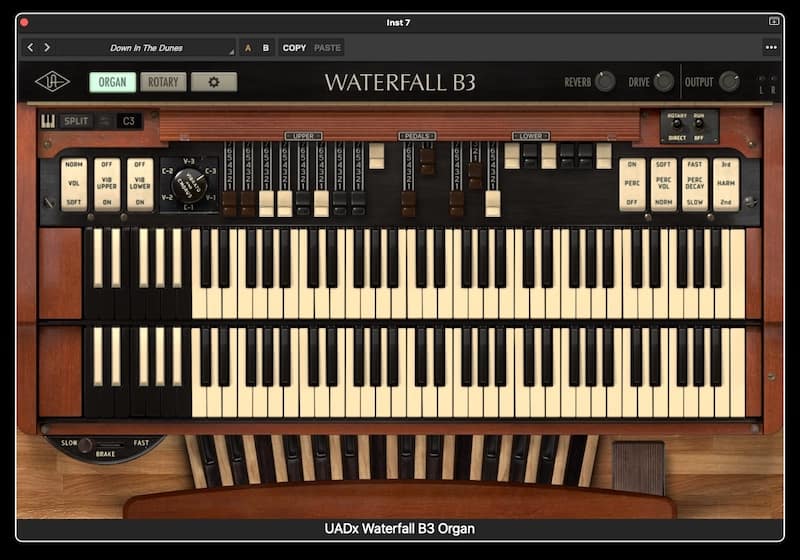Click the seventh upper drawbar, black
The image size is (800, 560).
tap(340, 203)
